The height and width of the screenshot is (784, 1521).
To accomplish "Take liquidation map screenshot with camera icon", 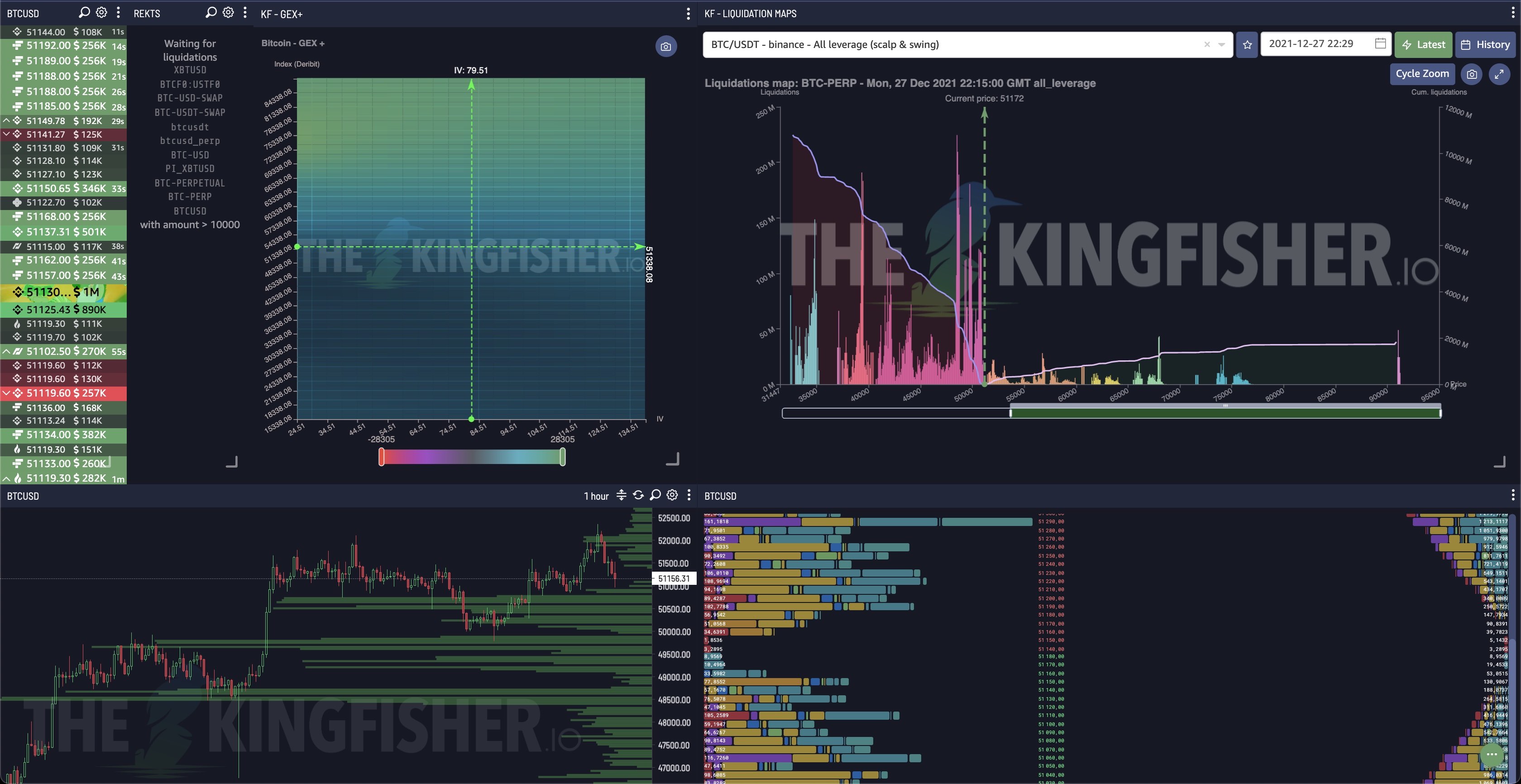I will point(1471,74).
